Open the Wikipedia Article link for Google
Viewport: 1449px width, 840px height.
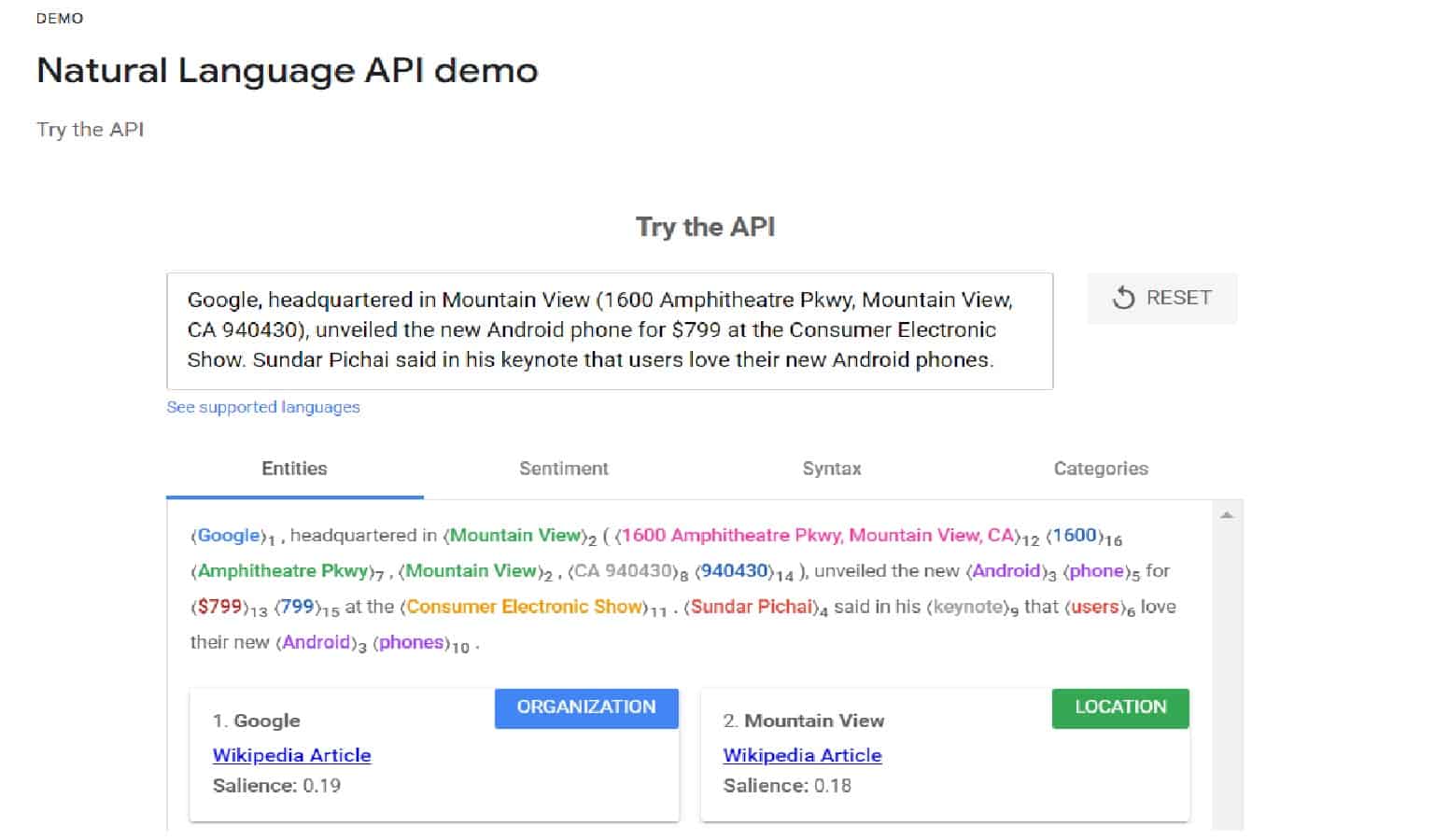point(291,755)
